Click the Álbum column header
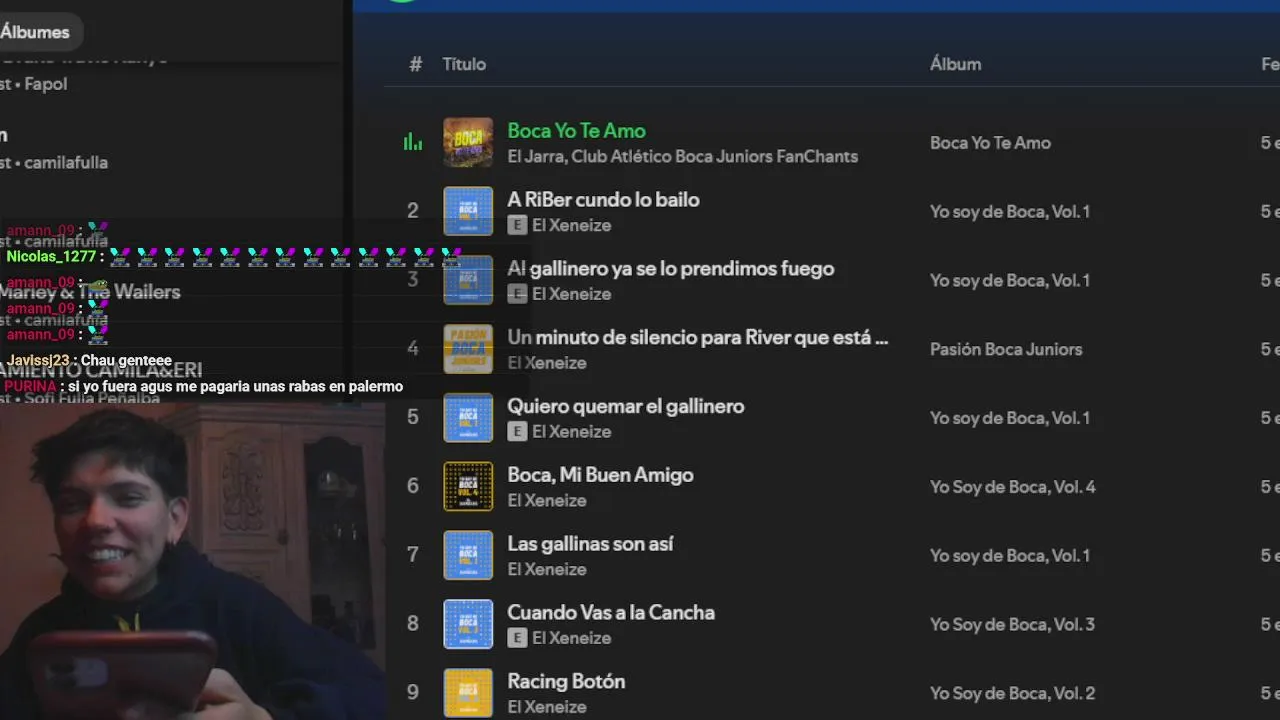 click(955, 64)
